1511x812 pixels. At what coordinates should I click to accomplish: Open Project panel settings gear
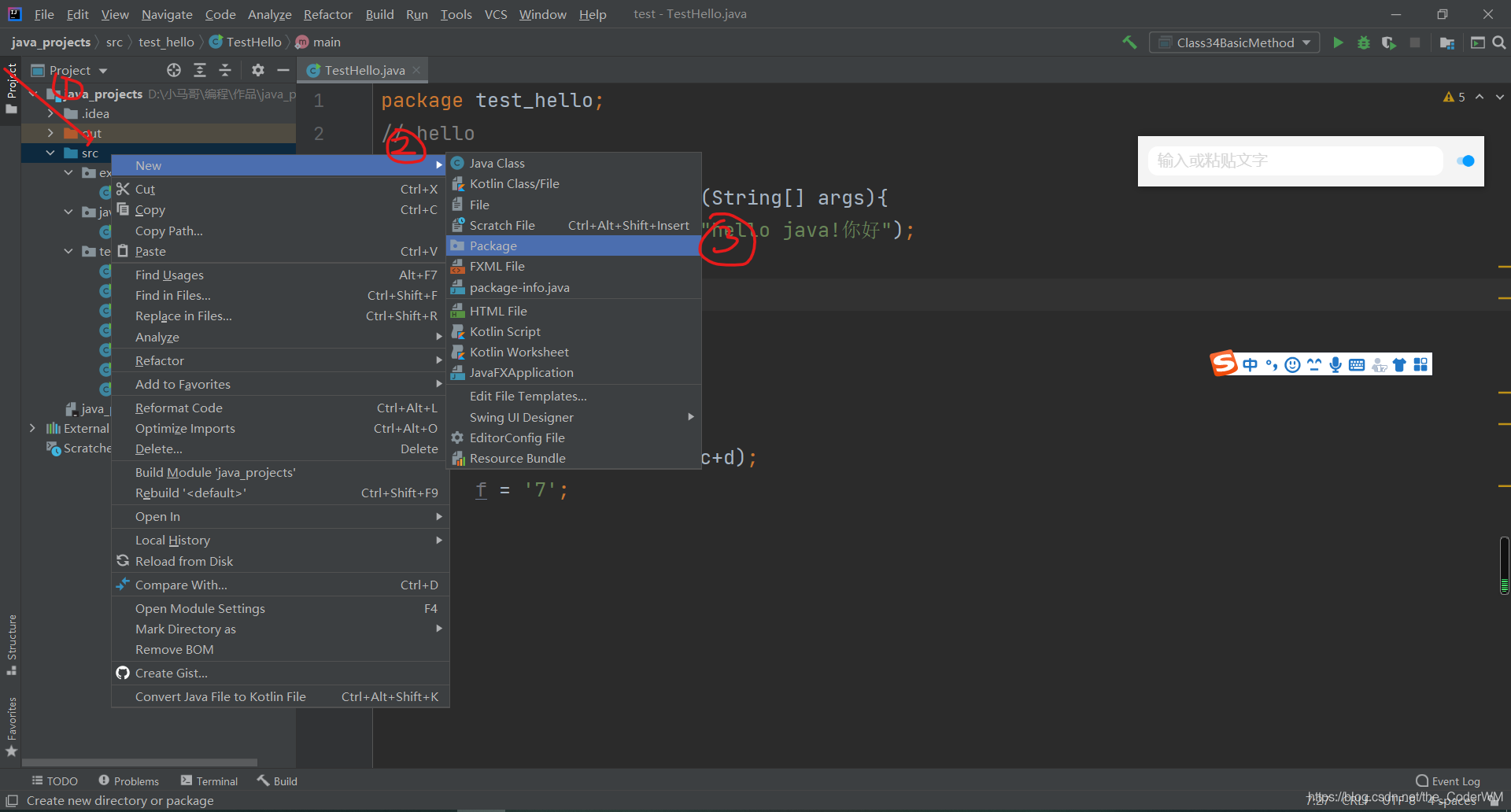(258, 70)
